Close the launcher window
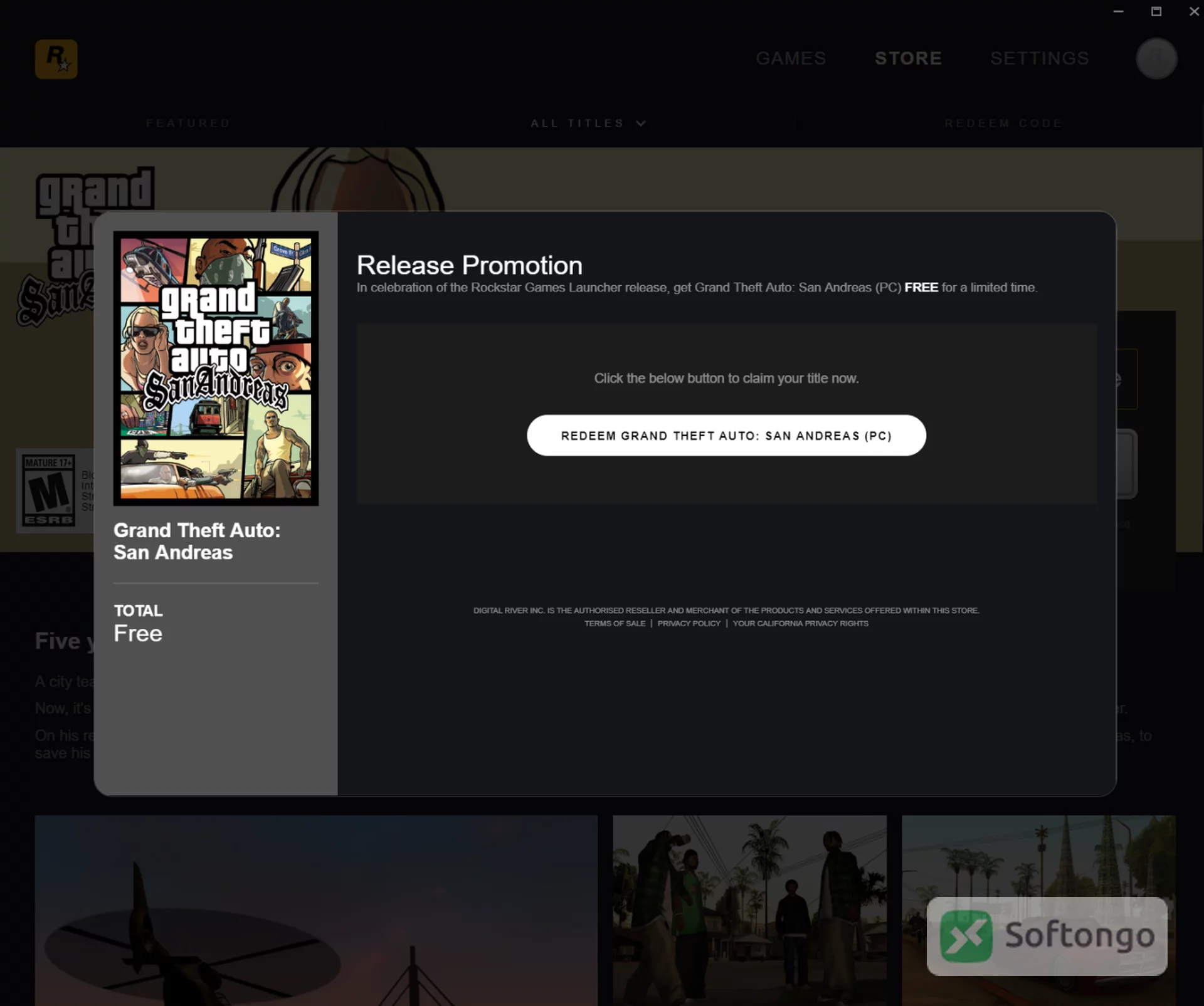The height and width of the screenshot is (1006, 1204). tap(1194, 11)
